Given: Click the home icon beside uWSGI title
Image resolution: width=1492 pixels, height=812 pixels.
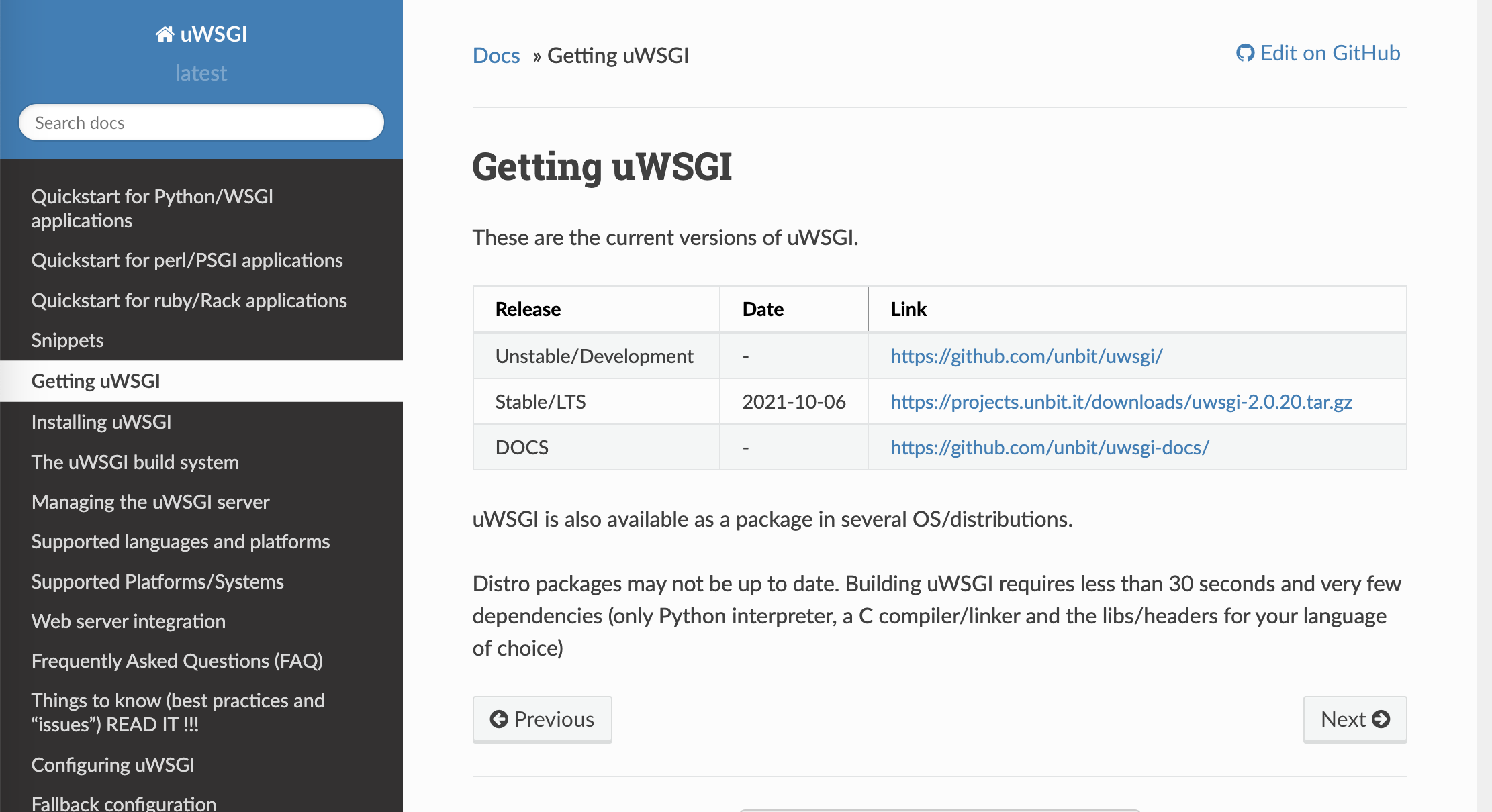Looking at the screenshot, I should (x=166, y=33).
